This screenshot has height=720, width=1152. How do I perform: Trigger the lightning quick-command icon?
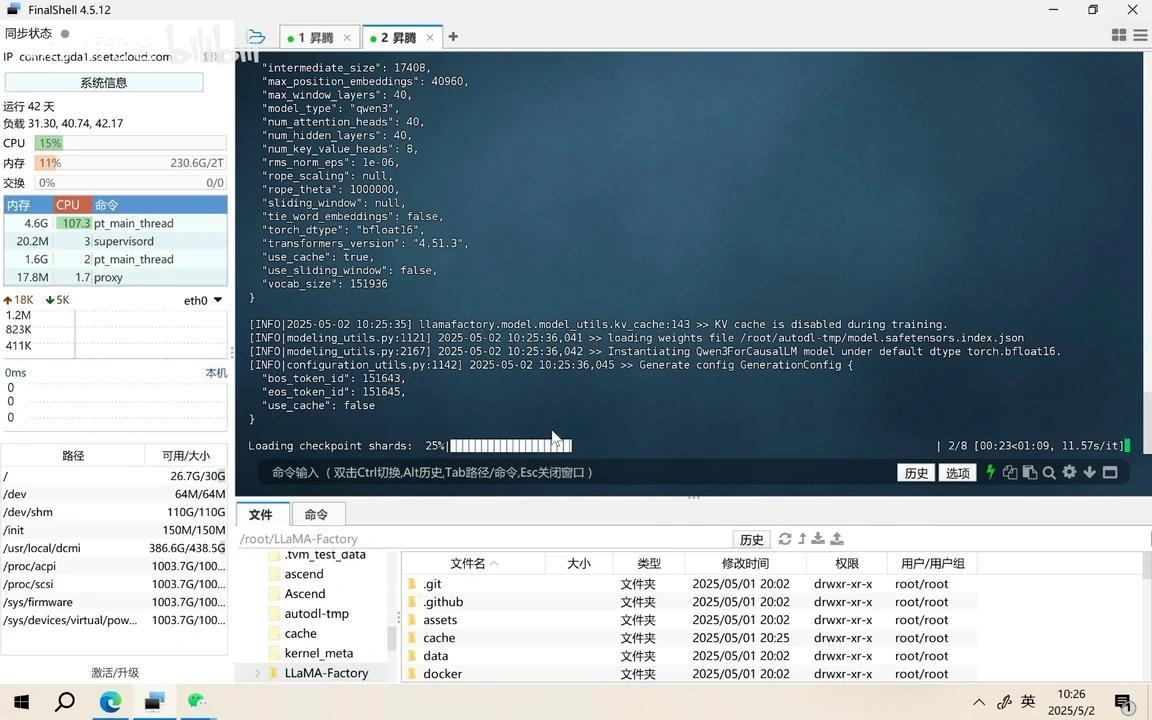(990, 473)
